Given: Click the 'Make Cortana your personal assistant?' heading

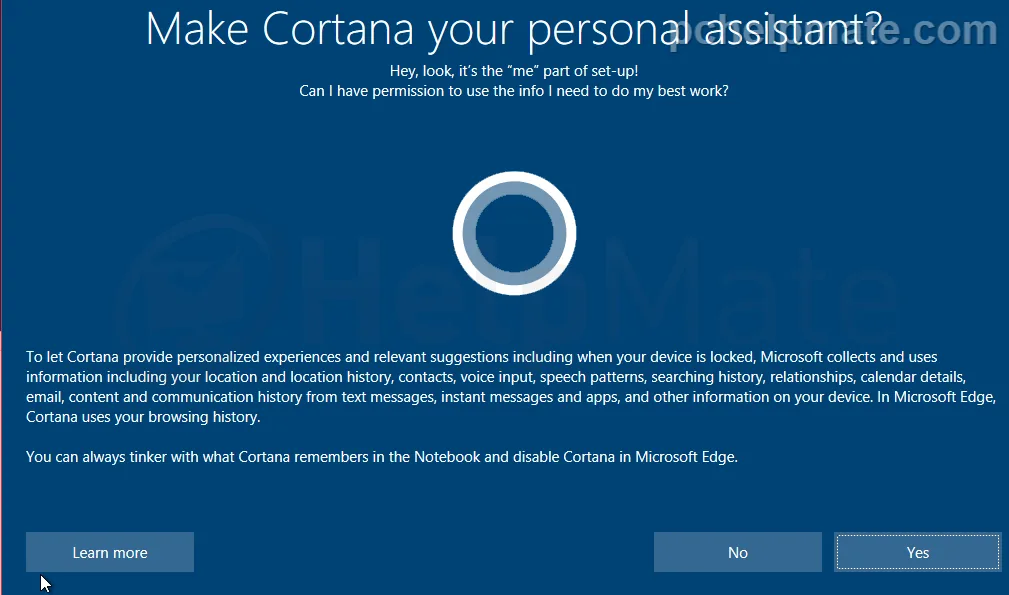Looking at the screenshot, I should click(x=514, y=29).
